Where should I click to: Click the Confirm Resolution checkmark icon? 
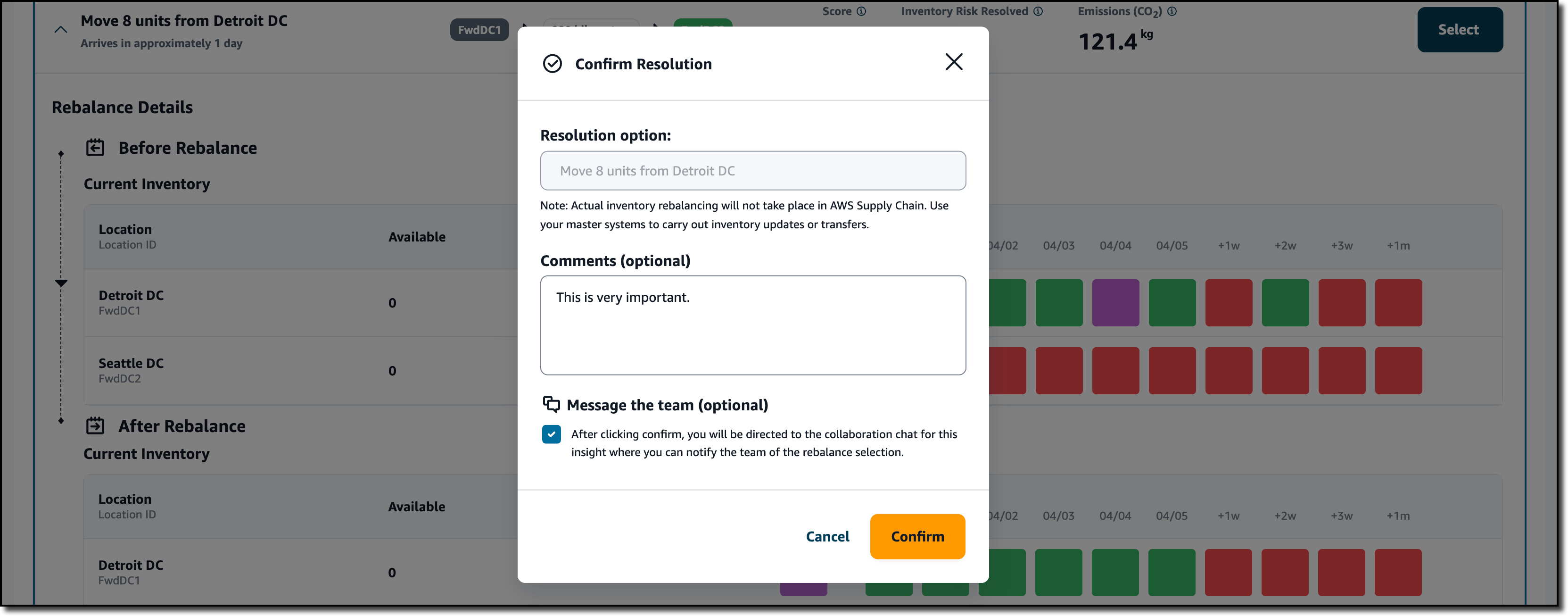552,63
